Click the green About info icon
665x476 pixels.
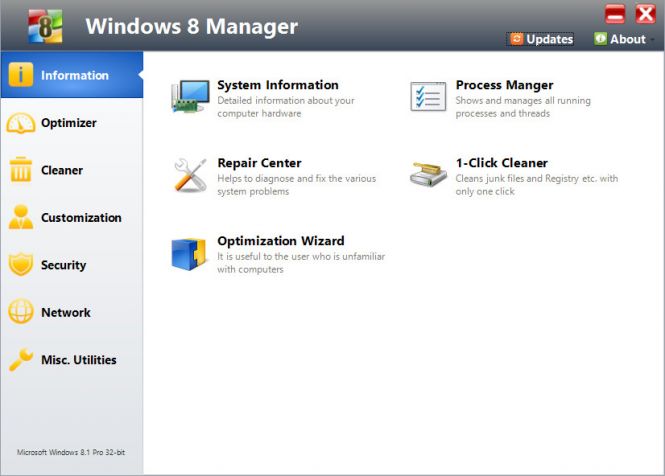coord(600,39)
